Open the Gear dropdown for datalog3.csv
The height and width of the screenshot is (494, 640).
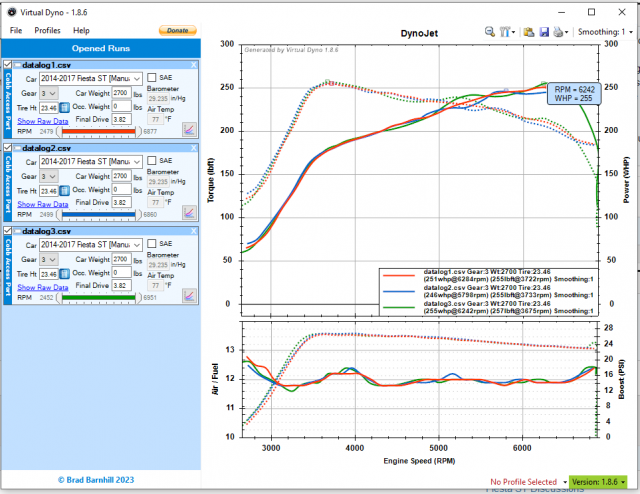(x=49, y=259)
